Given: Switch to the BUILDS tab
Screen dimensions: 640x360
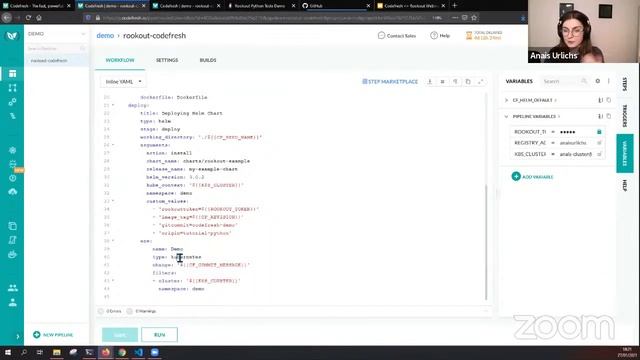Looking at the screenshot, I should coord(208,60).
